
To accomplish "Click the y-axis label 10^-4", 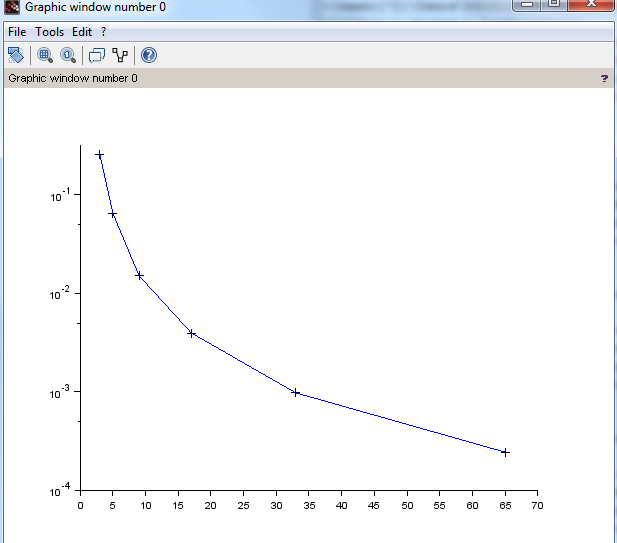I will (60, 490).
